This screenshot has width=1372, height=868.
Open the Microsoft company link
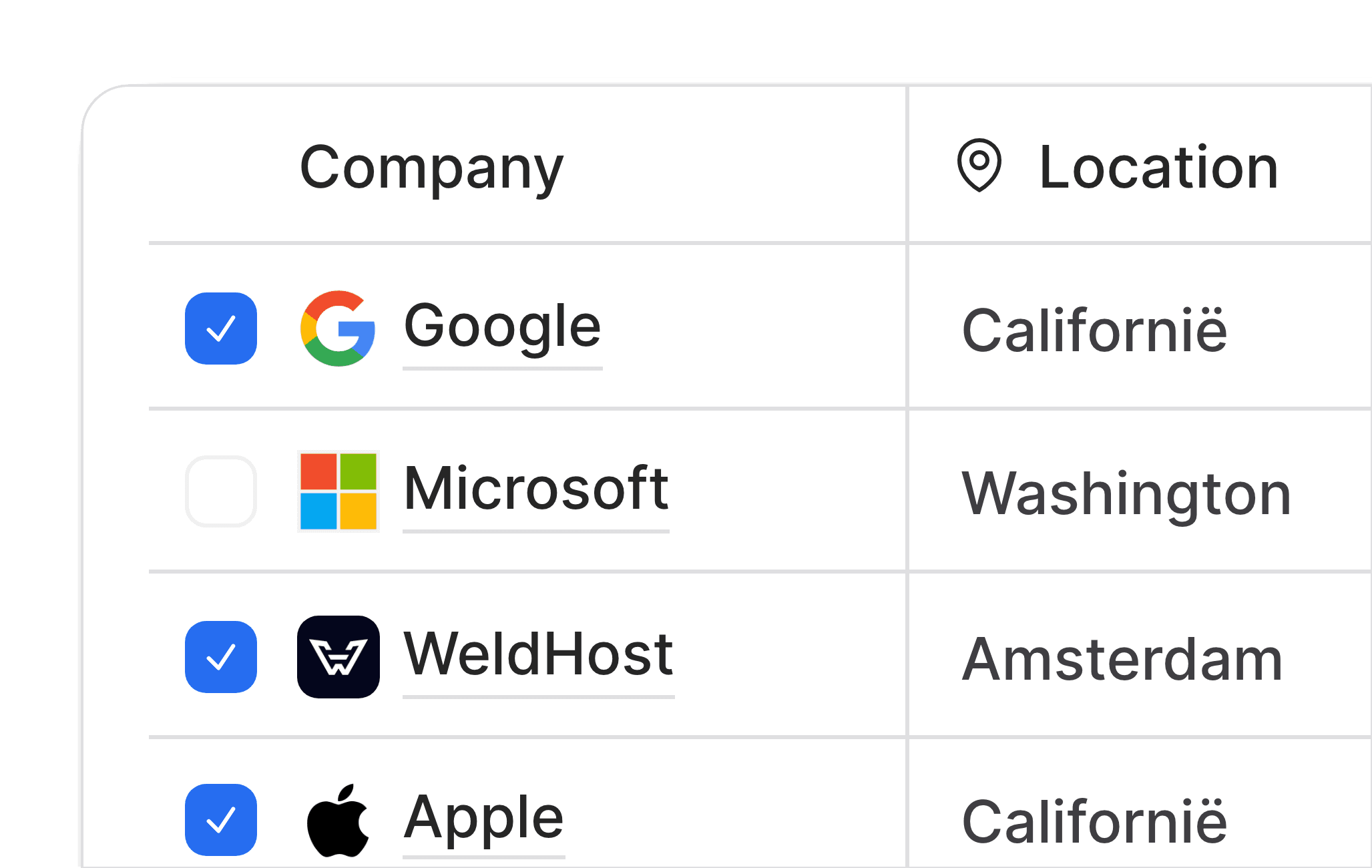536,491
